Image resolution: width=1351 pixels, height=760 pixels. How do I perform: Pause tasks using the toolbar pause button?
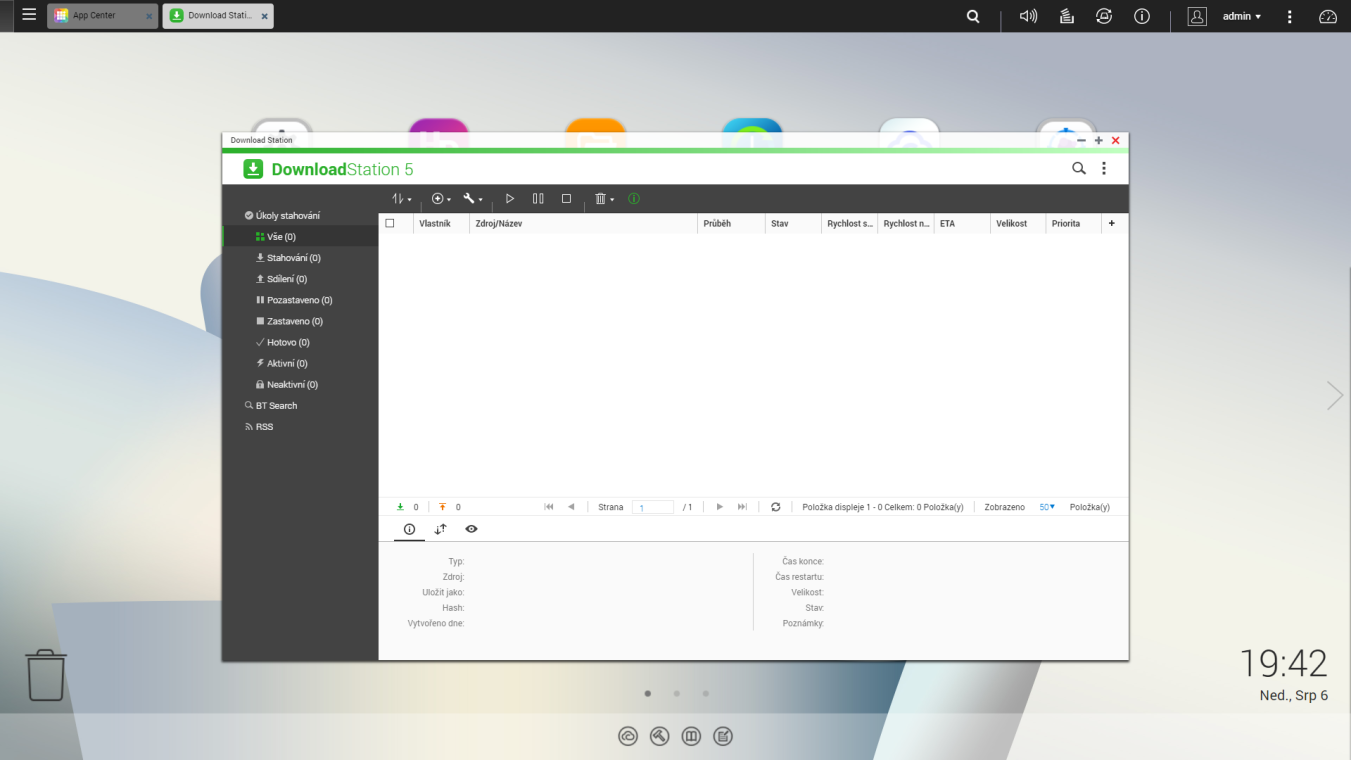(538, 199)
